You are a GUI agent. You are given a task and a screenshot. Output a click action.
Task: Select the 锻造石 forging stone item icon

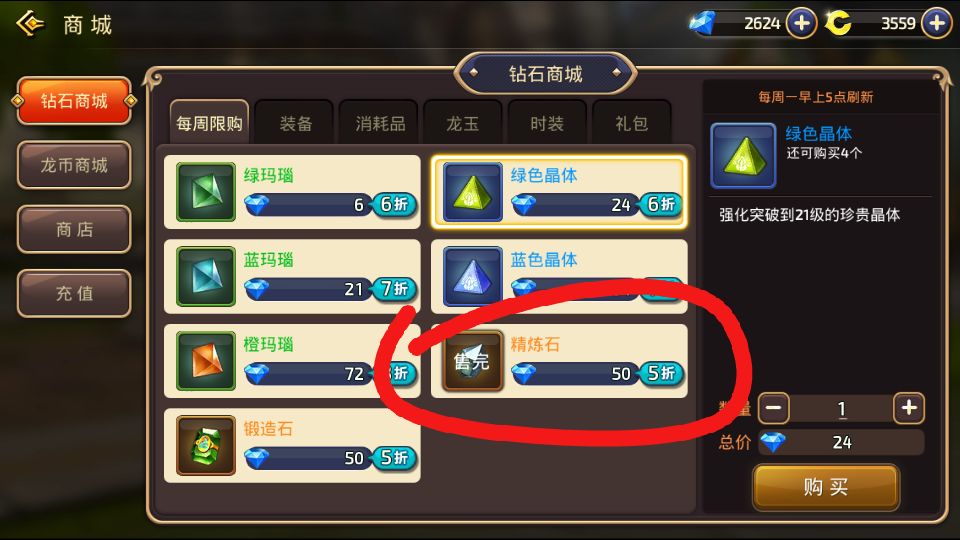(206, 445)
